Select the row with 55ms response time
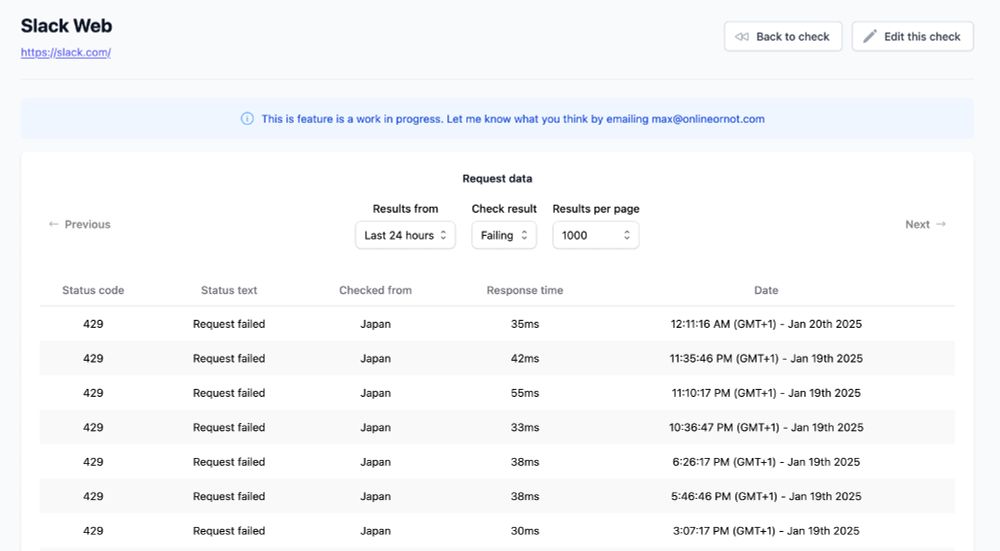The height and width of the screenshot is (551, 1000). [x=497, y=394]
